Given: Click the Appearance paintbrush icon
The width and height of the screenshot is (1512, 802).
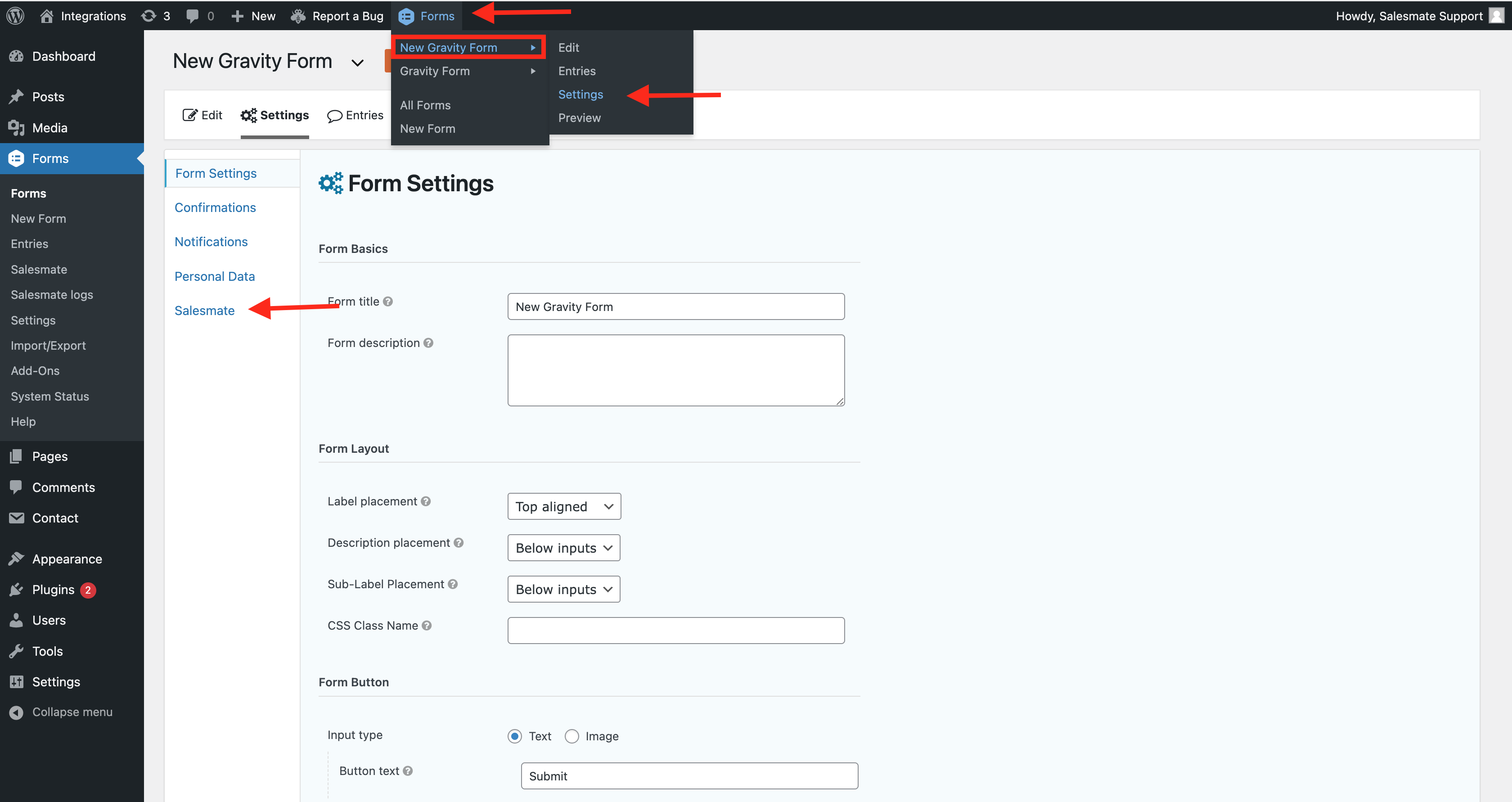Looking at the screenshot, I should coord(17,559).
